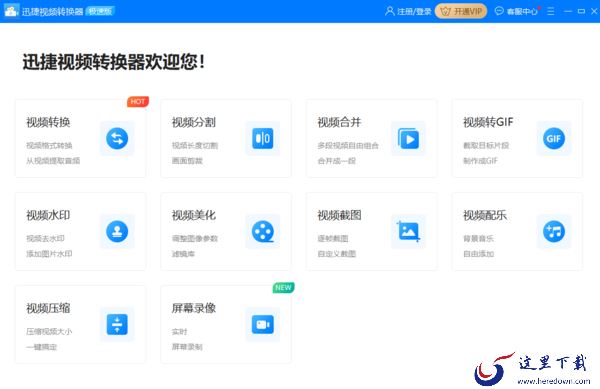Click the 视频水印 card title
The width and height of the screenshot is (600, 389).
48,215
